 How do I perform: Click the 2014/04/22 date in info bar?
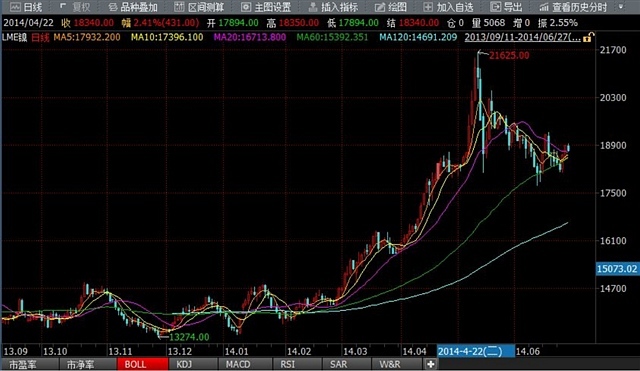click(x=29, y=23)
